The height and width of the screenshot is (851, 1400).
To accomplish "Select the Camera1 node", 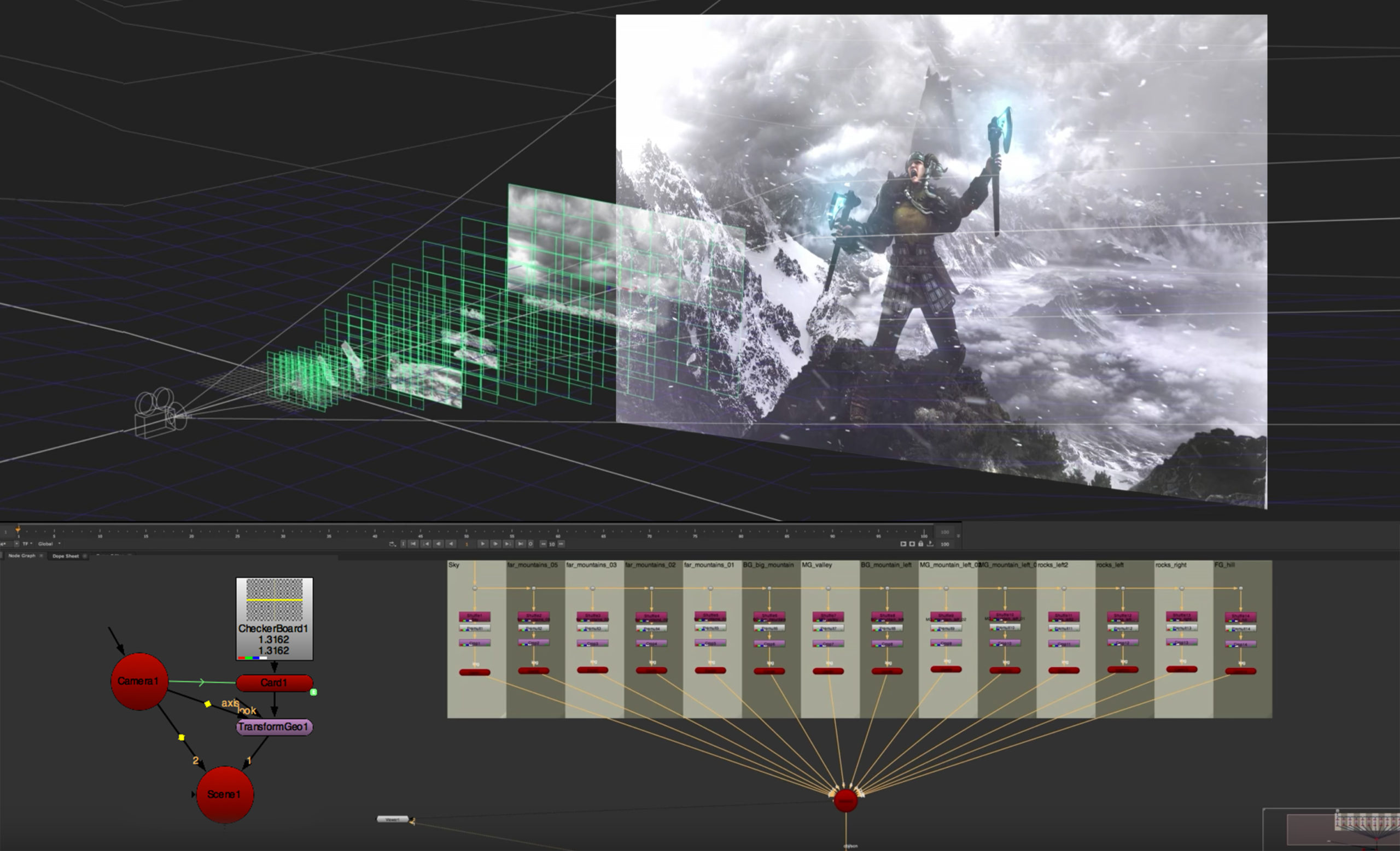I will [139, 681].
